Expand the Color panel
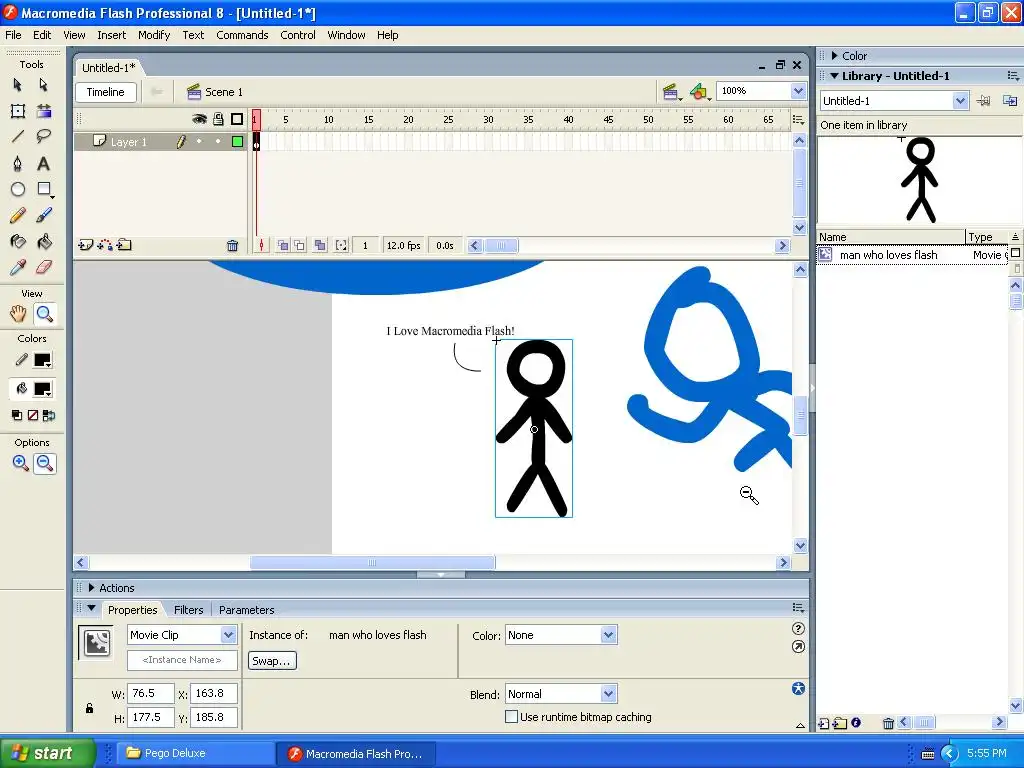This screenshot has width=1024, height=768. pos(834,56)
